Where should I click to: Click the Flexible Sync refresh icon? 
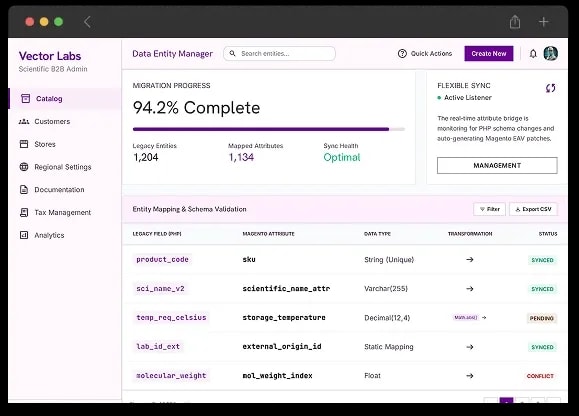[x=551, y=88]
